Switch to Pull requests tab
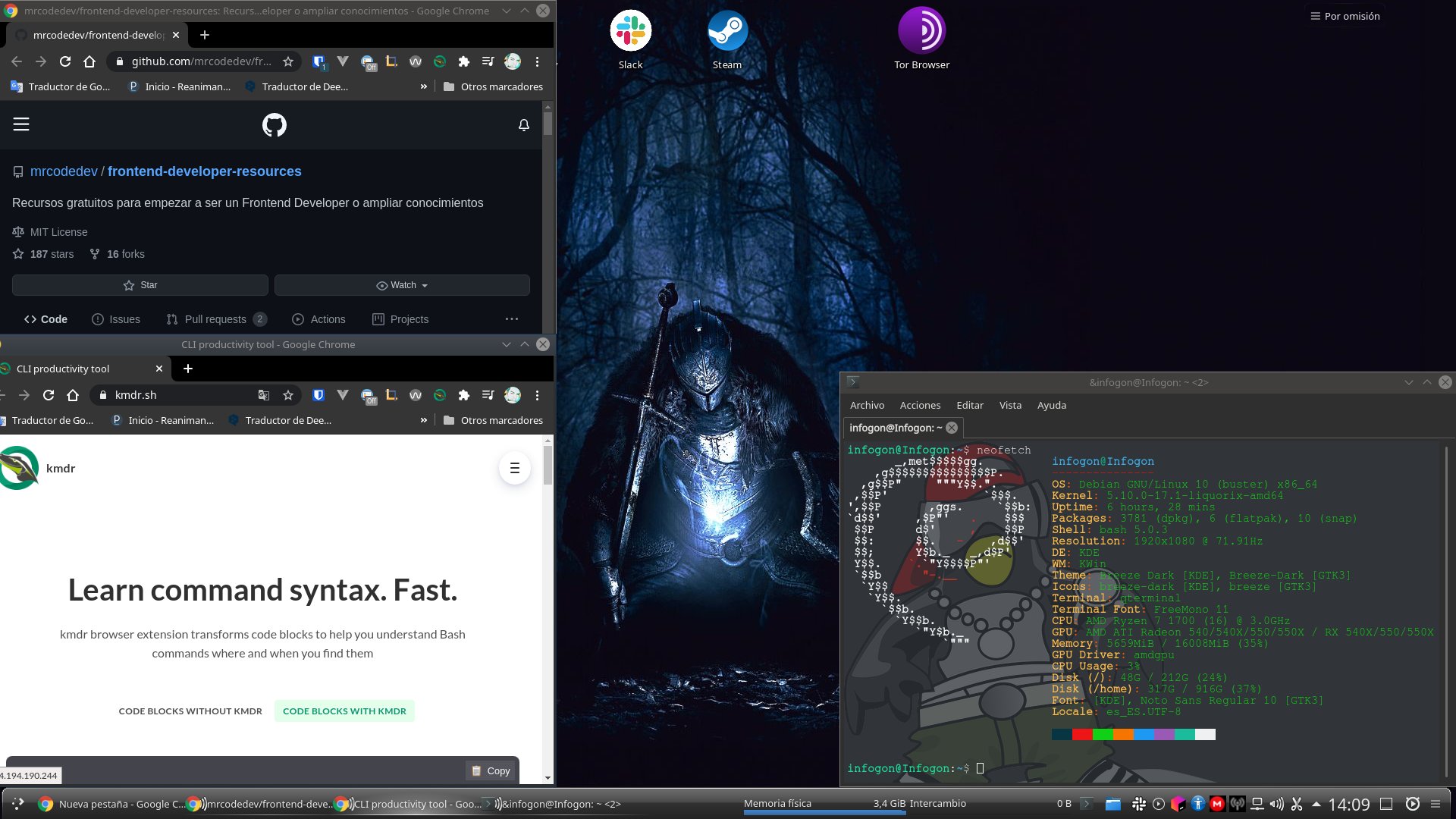The width and height of the screenshot is (1456, 819). coord(215,319)
